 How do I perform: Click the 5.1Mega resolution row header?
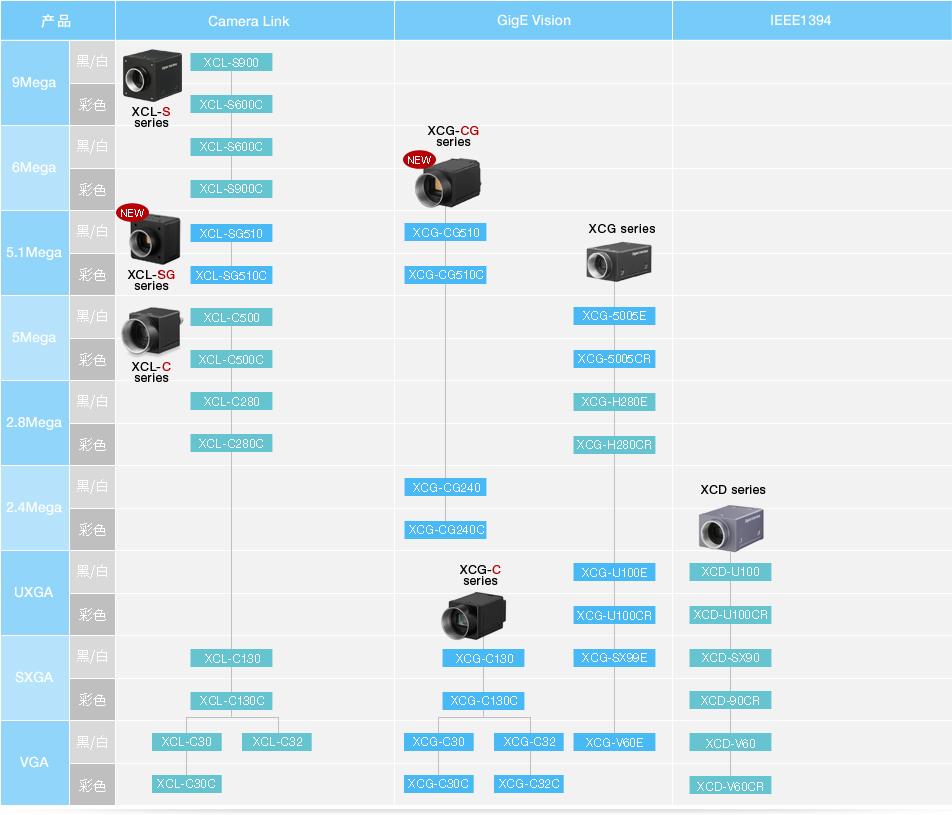34,253
